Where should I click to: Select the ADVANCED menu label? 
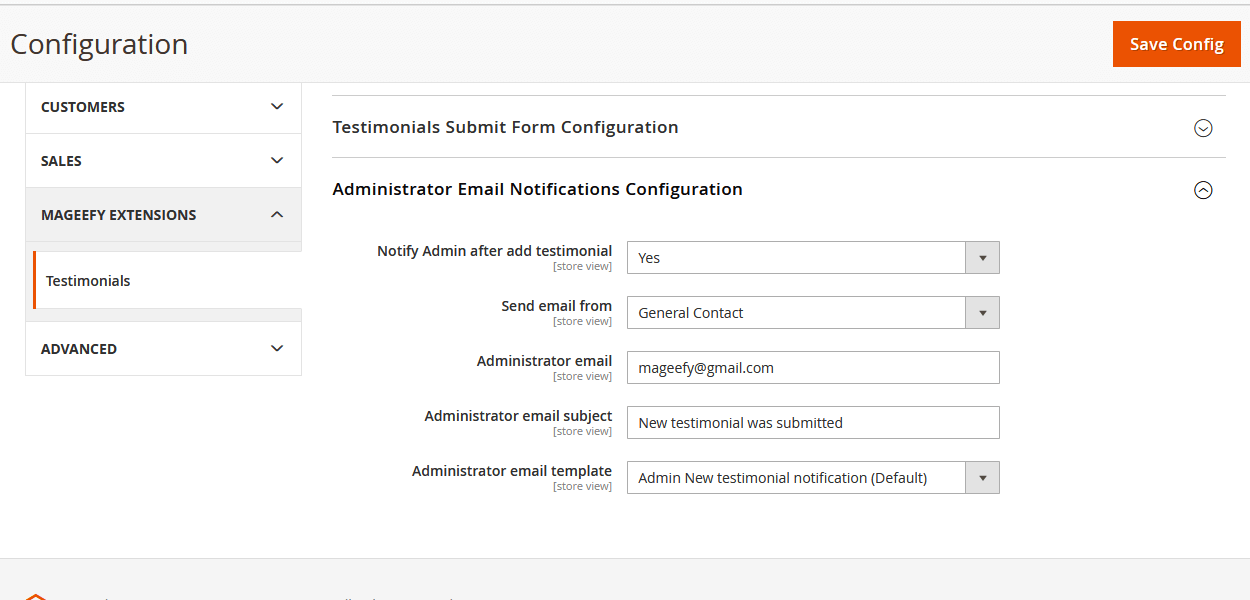79,349
